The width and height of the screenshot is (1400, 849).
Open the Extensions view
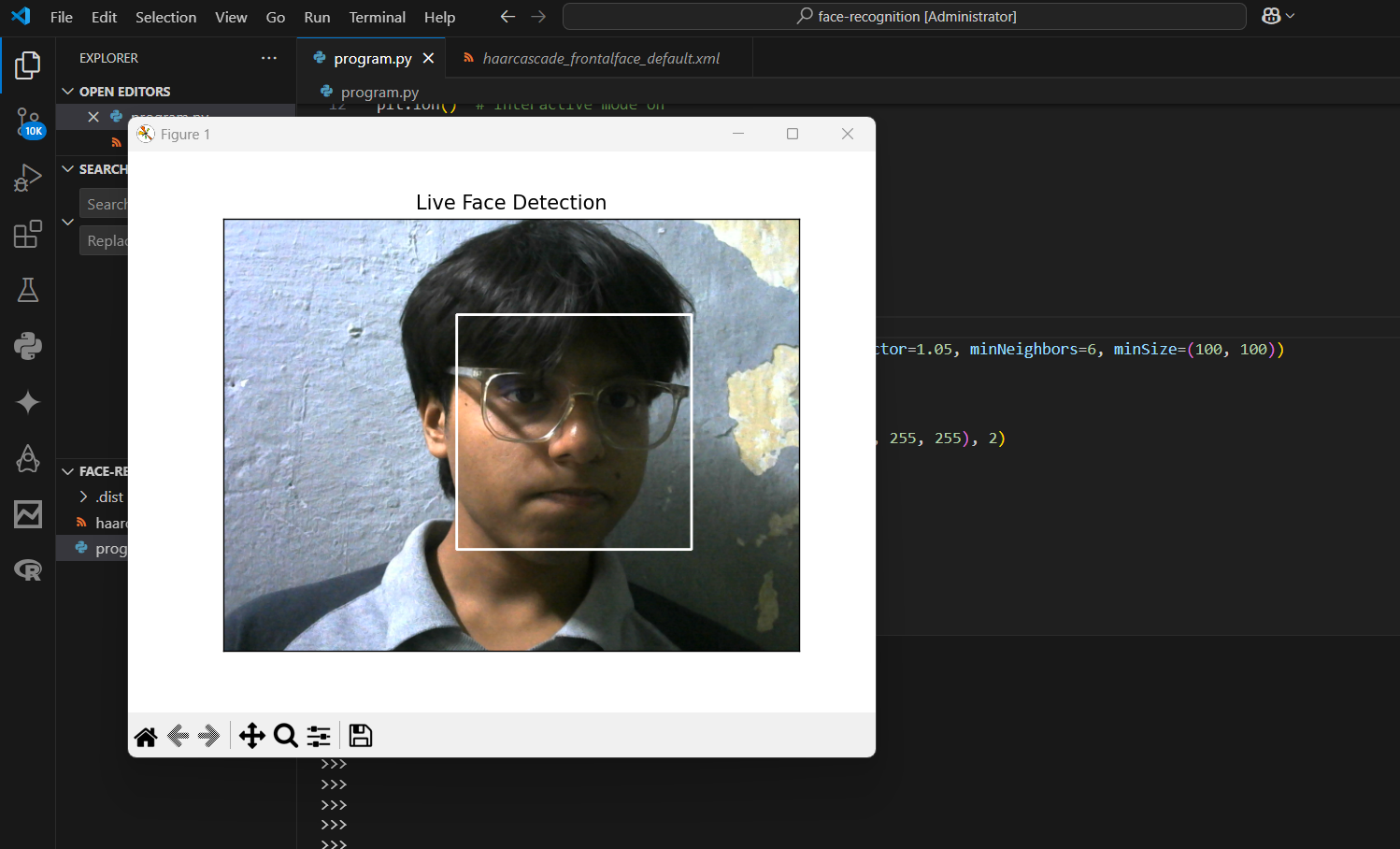[27, 234]
